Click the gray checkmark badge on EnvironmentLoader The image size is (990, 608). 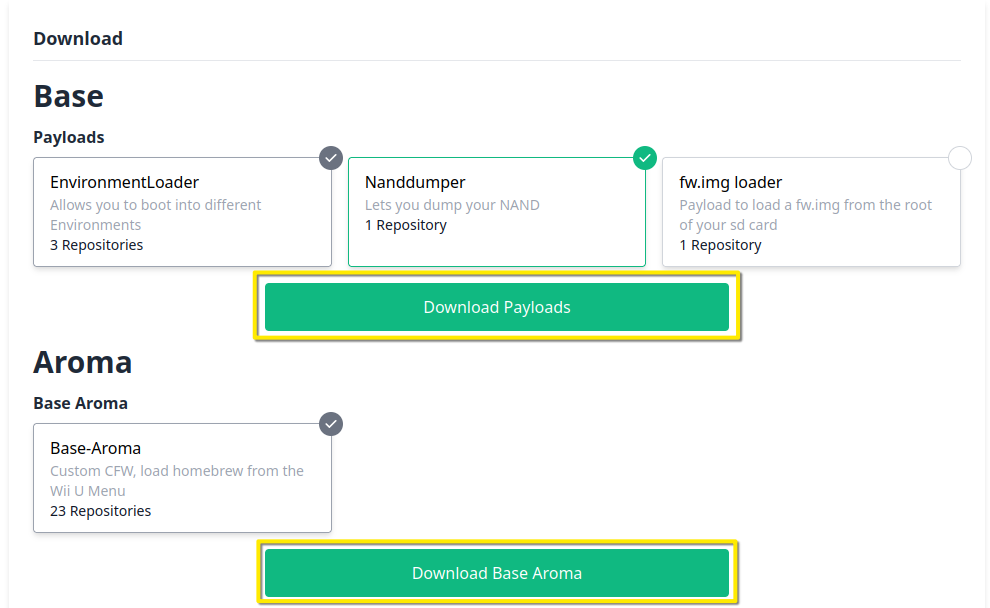[x=331, y=158]
